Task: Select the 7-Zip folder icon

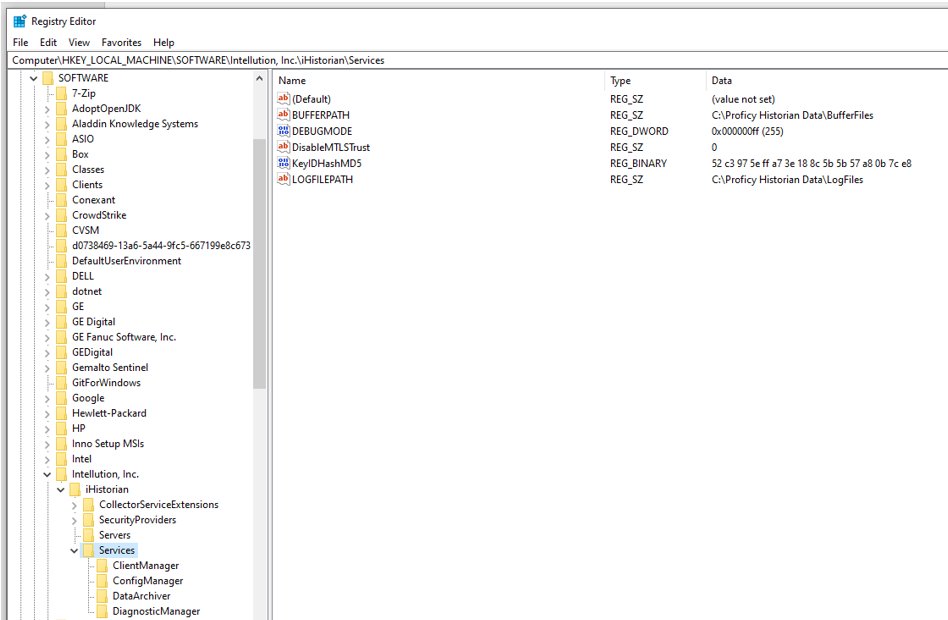Action: [61, 93]
